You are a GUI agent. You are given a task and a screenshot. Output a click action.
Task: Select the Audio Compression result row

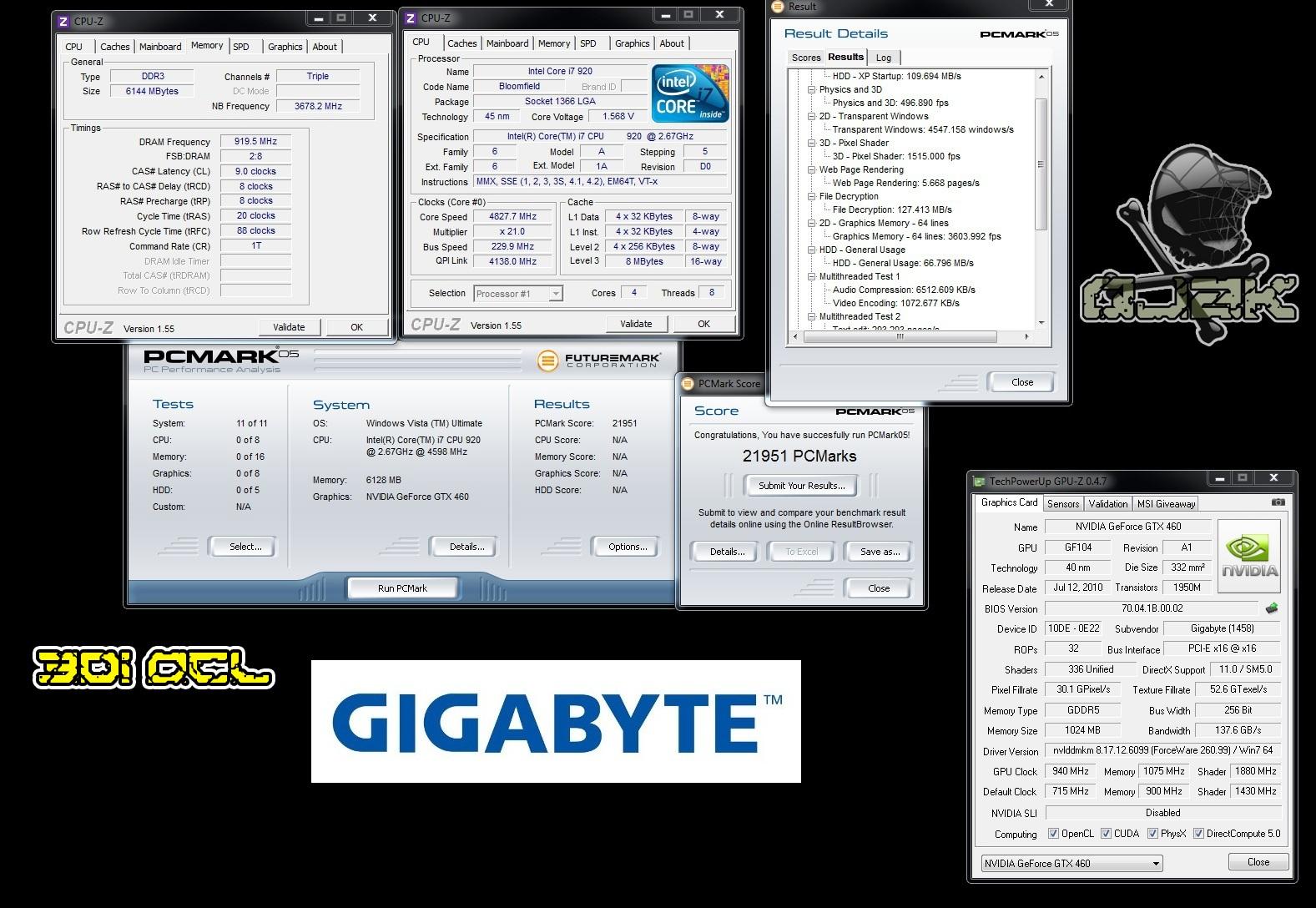tap(904, 290)
